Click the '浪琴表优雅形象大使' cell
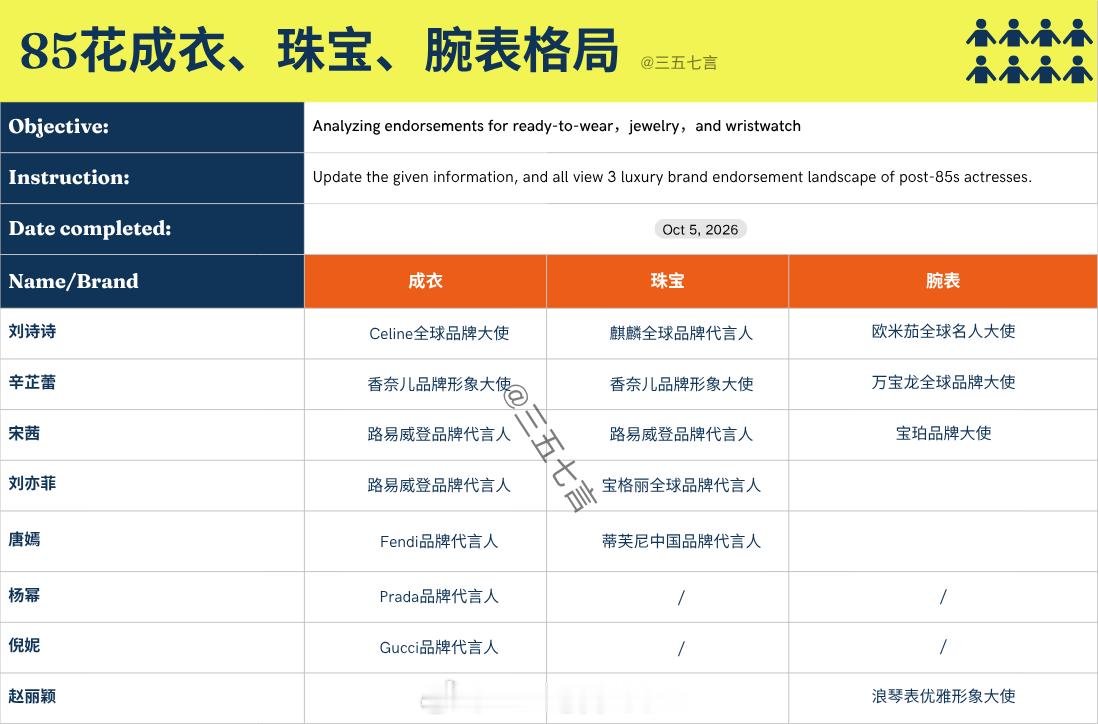Image resolution: width=1098 pixels, height=724 pixels. pyautogui.click(x=943, y=697)
